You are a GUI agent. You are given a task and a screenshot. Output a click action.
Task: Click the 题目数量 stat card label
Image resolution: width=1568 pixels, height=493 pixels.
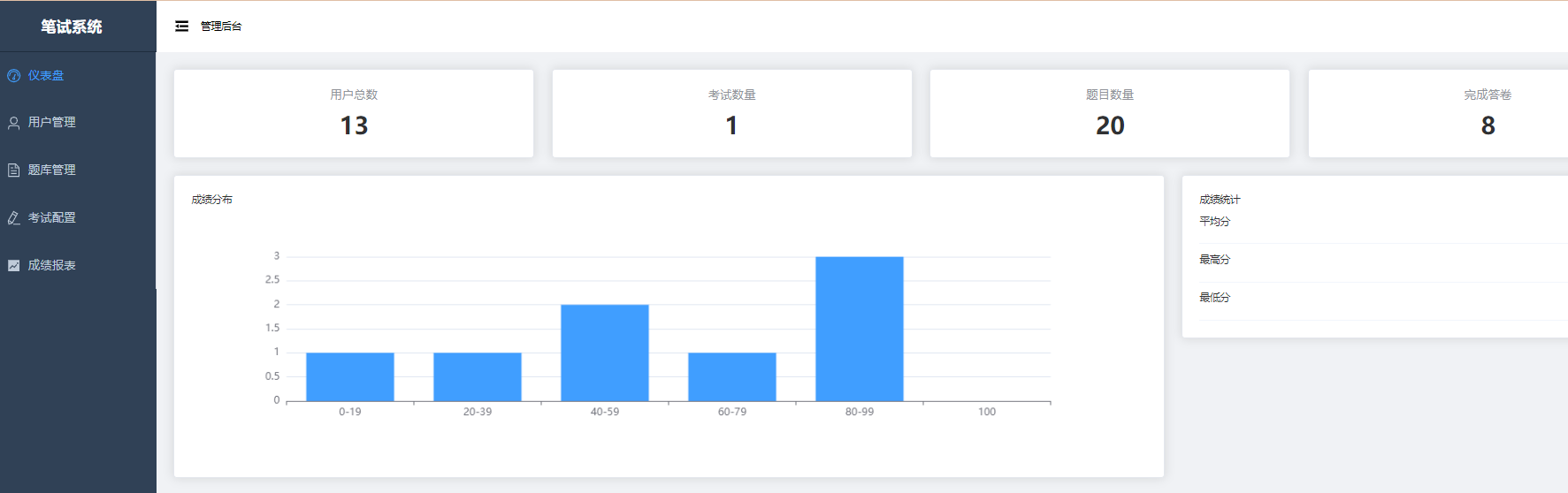[1110, 95]
